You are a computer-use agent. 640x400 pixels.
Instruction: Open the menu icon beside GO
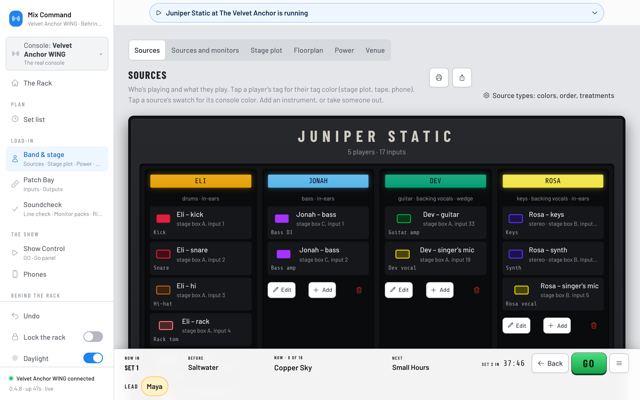pos(619,363)
